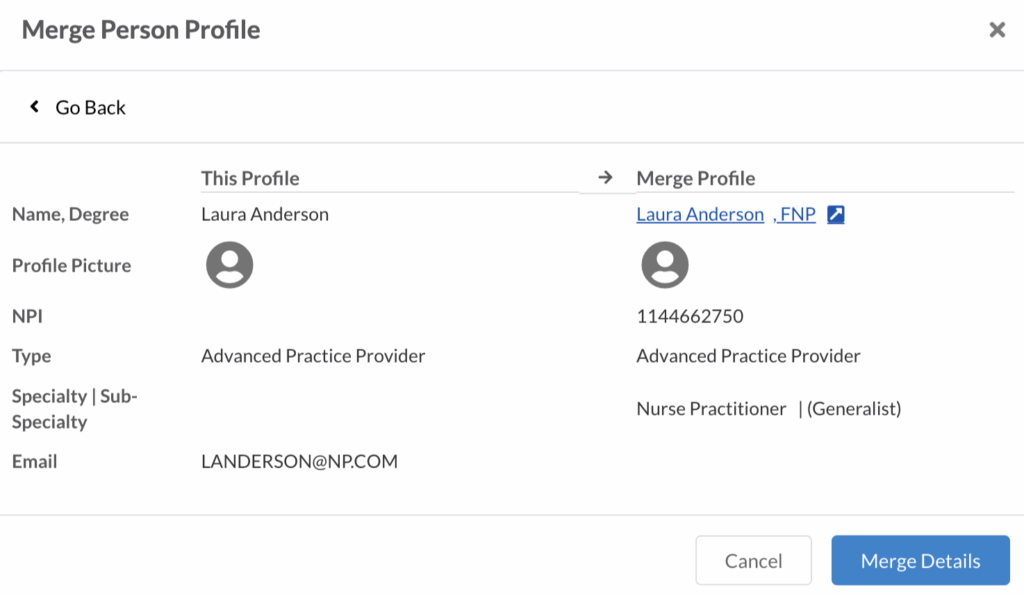
Task: Open external link icon beside FNP
Action: tap(836, 215)
